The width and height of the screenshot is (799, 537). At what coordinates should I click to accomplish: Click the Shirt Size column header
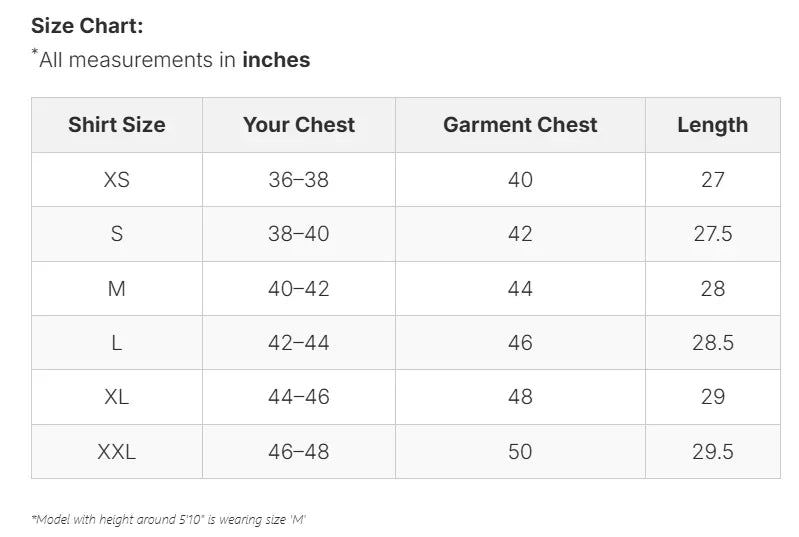tap(117, 125)
